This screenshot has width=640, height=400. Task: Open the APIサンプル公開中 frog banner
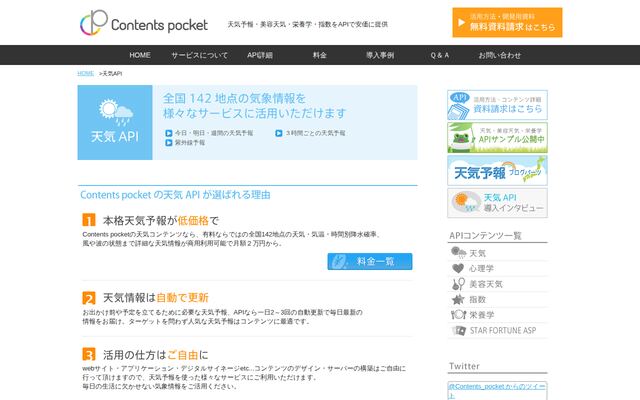tap(497, 138)
